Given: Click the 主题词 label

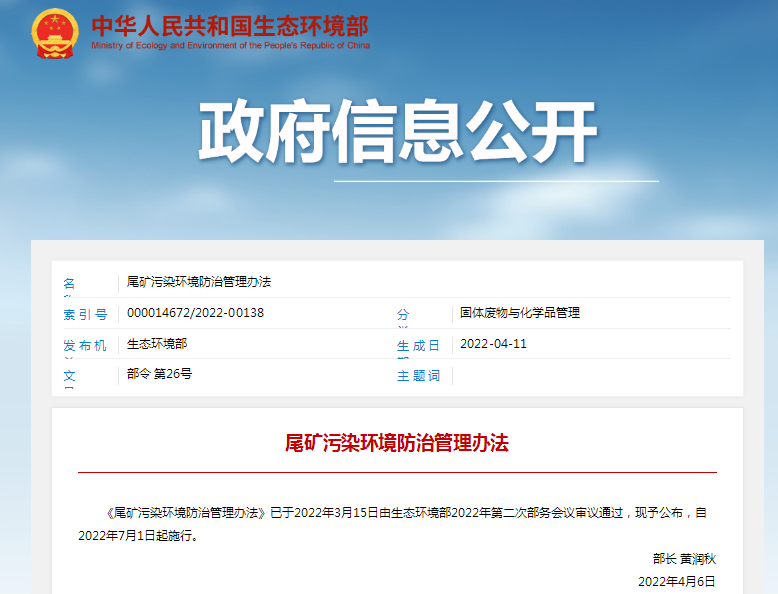Looking at the screenshot, I should 418,376.
